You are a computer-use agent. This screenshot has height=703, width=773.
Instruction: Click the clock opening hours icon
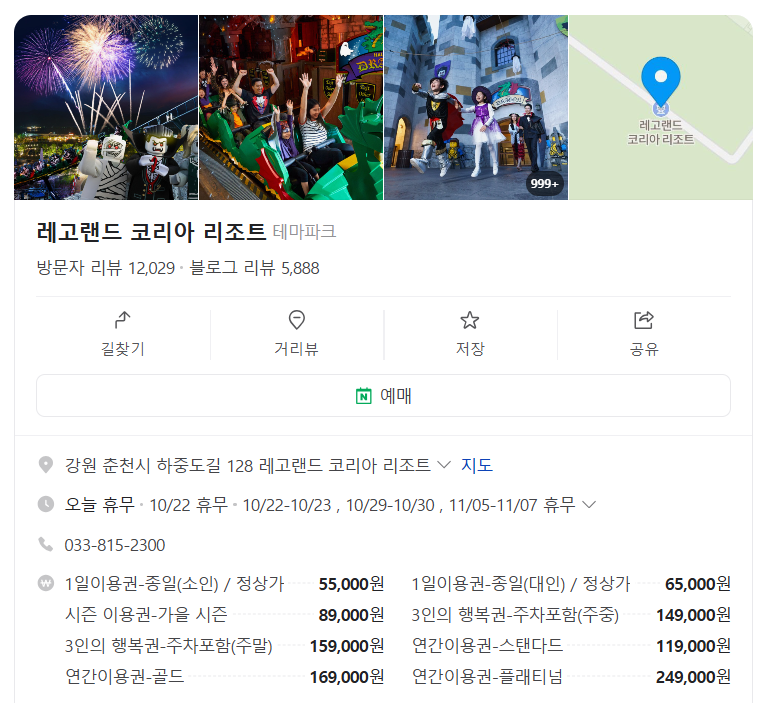46,504
